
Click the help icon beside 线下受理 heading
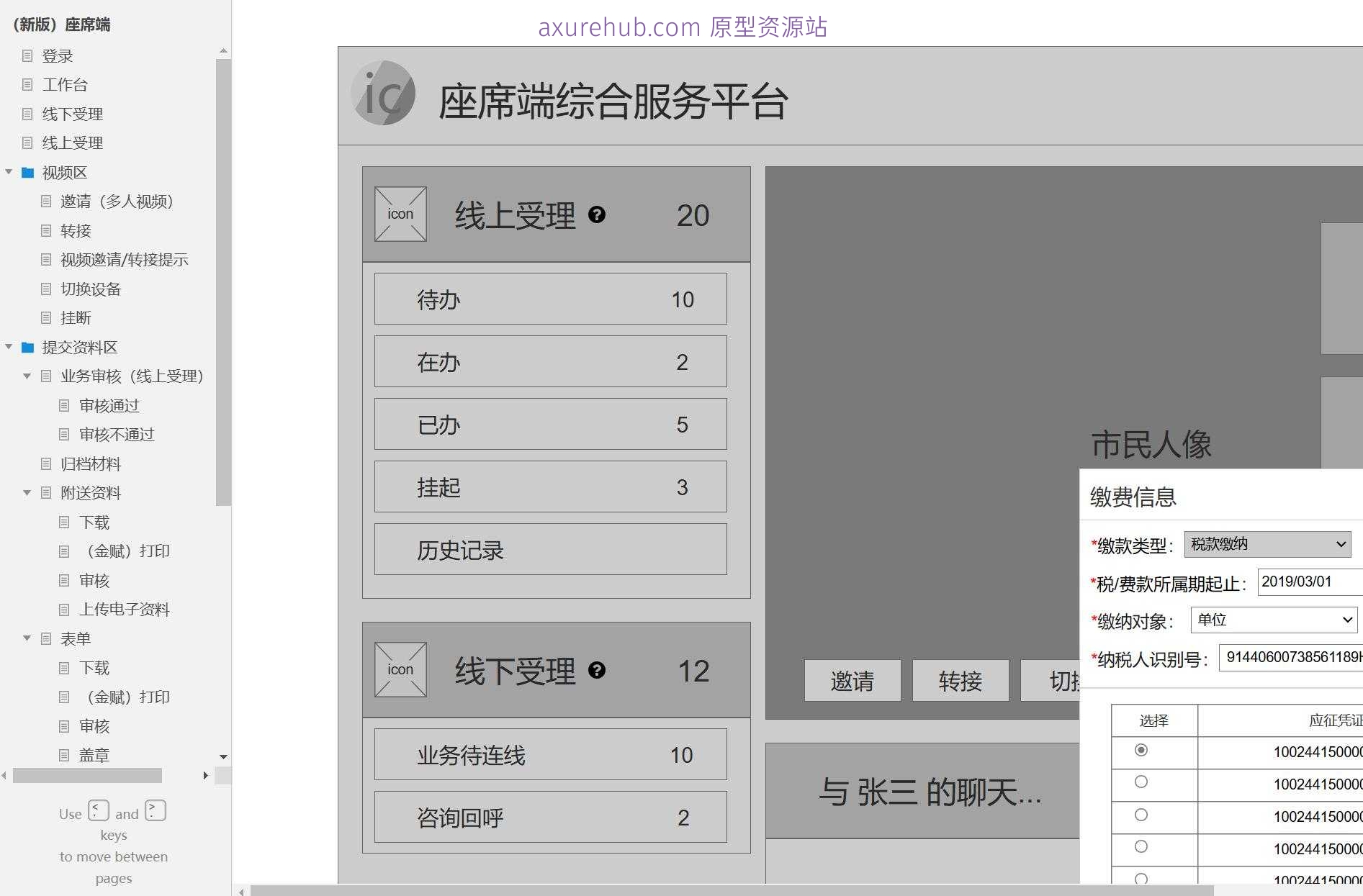598,670
